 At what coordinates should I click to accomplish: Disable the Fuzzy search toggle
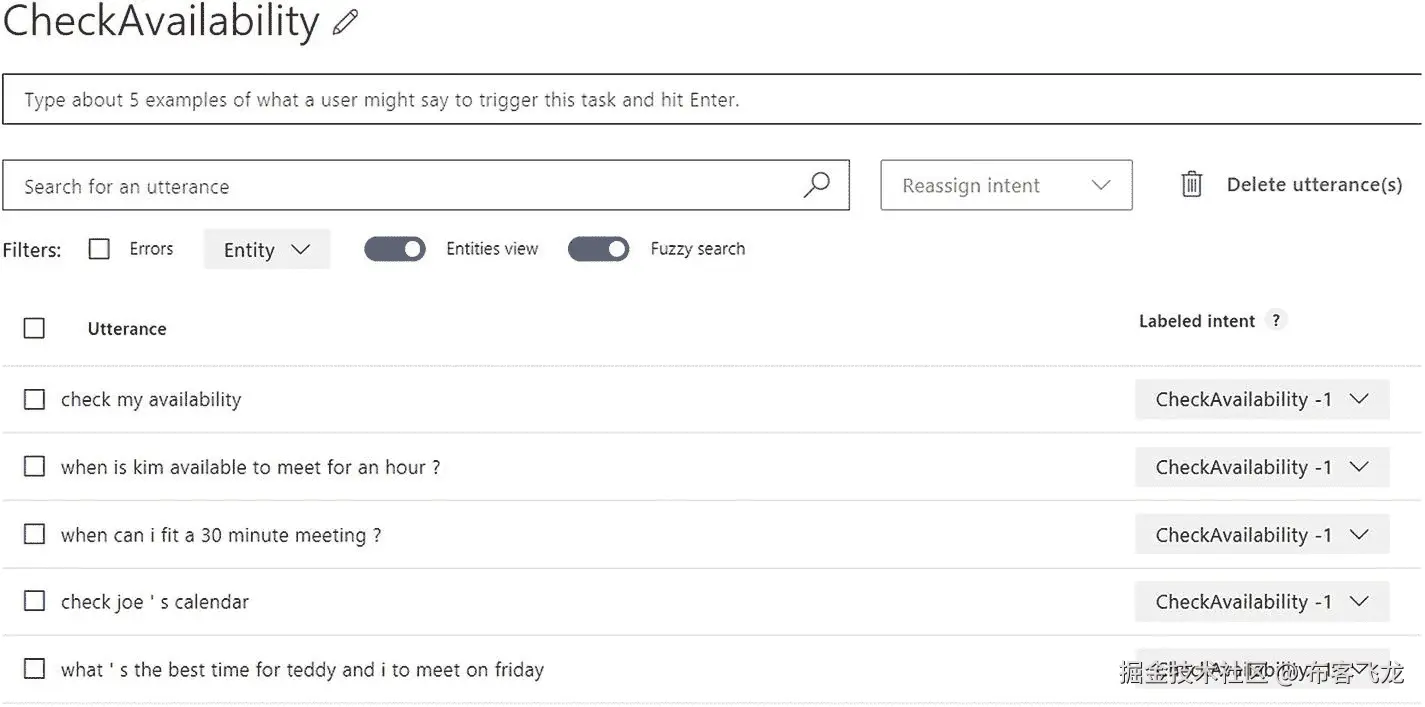tap(598, 249)
